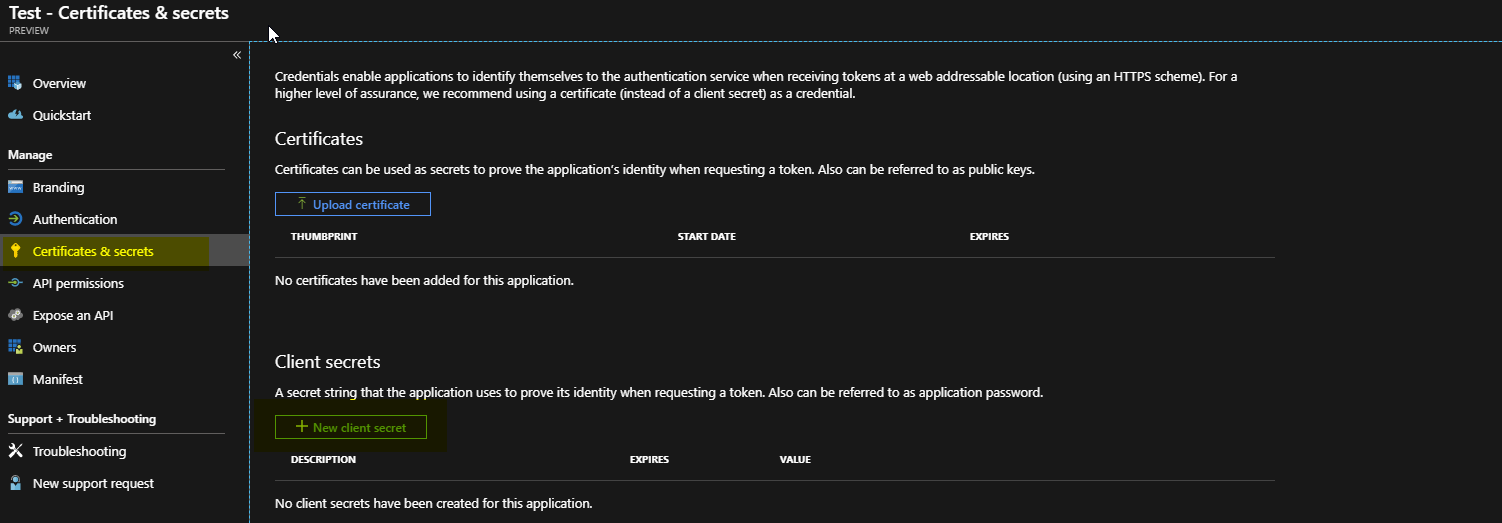Click the Manifest icon
The image size is (1502, 523).
15,379
